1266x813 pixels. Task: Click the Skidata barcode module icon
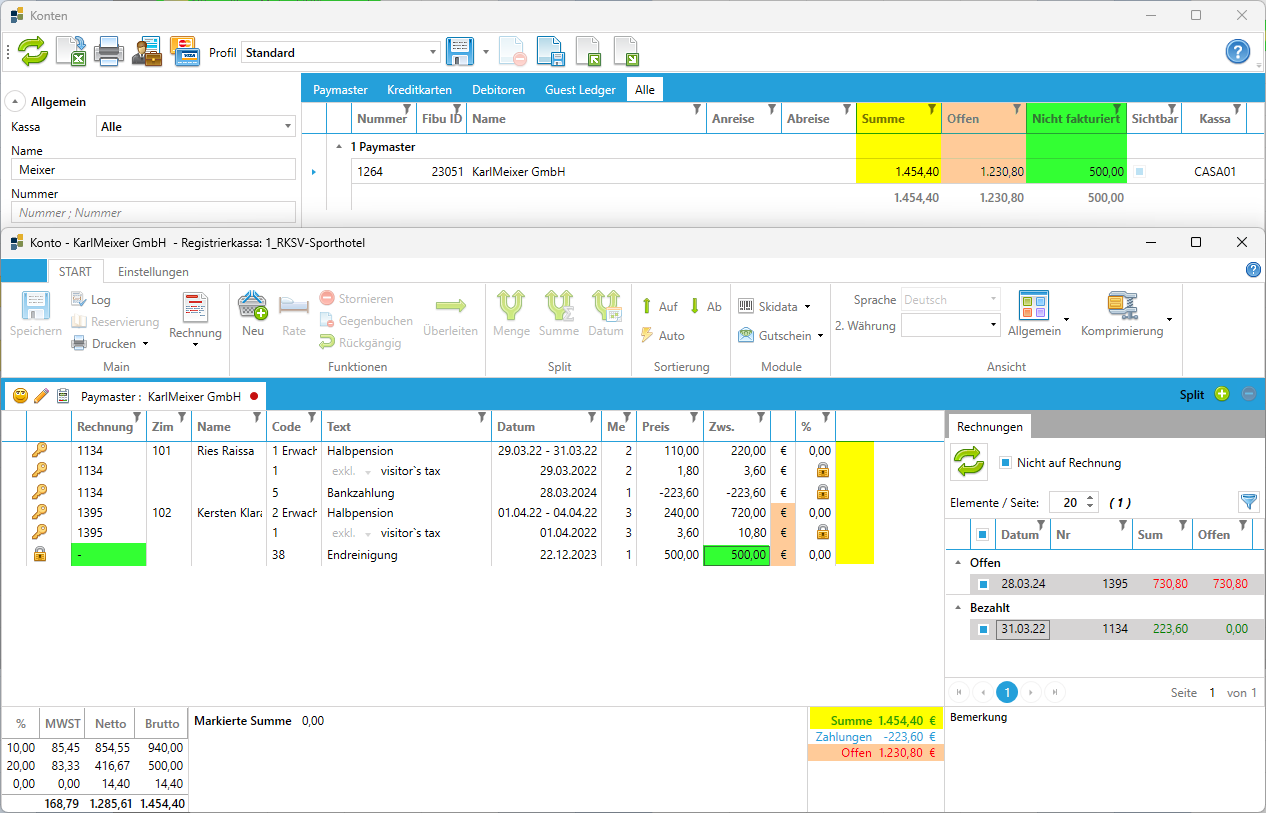[x=746, y=306]
